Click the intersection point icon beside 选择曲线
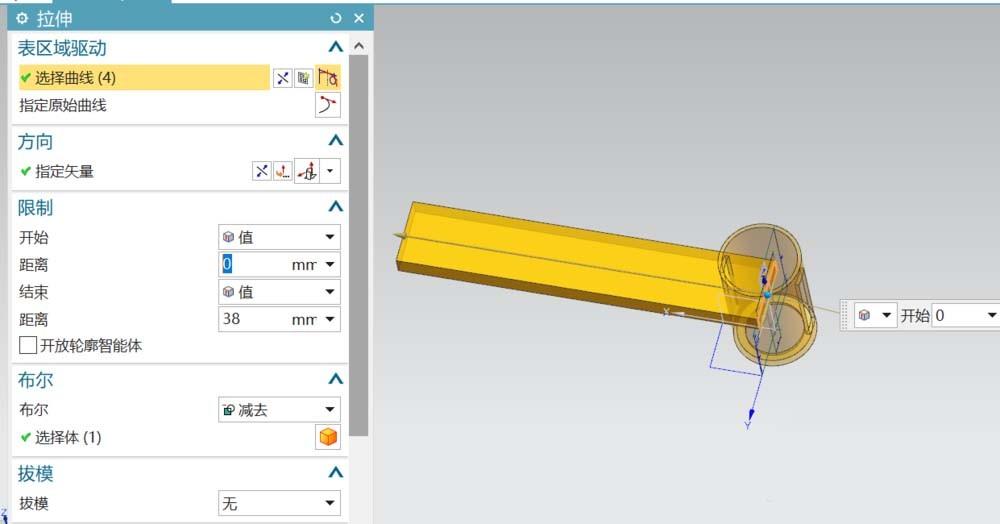The height and width of the screenshot is (524, 1000). coord(283,78)
